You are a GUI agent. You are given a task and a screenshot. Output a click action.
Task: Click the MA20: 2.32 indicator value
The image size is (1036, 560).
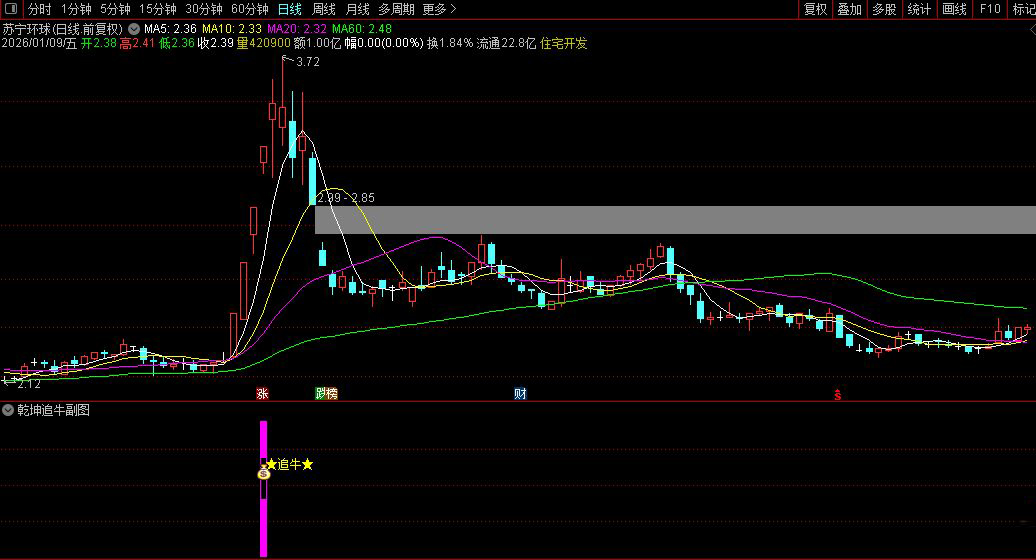click(x=297, y=29)
